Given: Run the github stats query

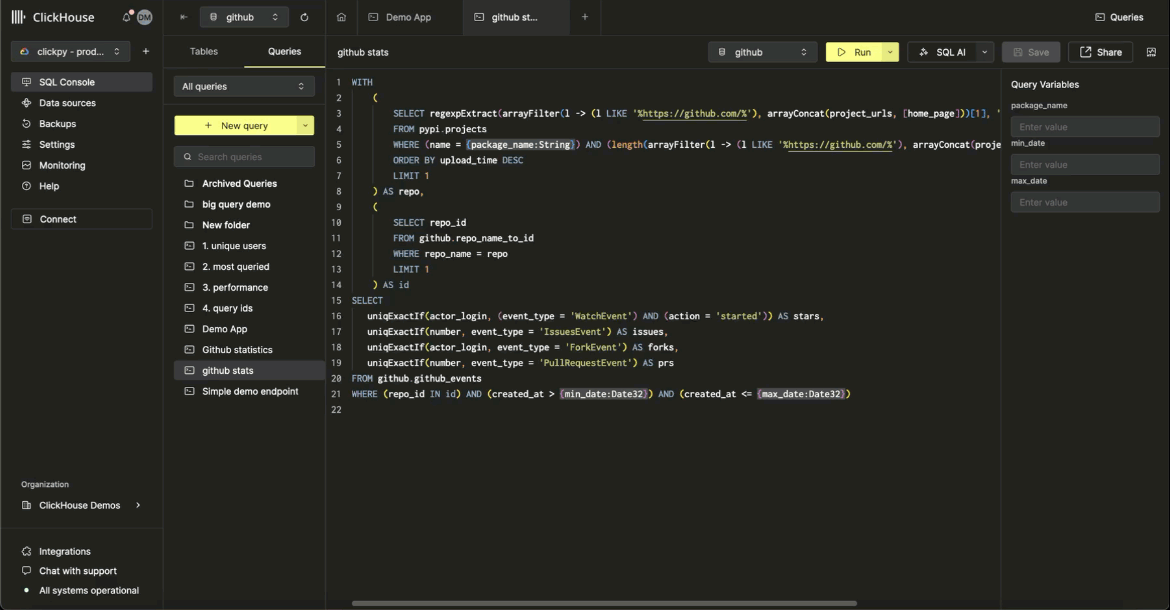Looking at the screenshot, I should [x=853, y=52].
